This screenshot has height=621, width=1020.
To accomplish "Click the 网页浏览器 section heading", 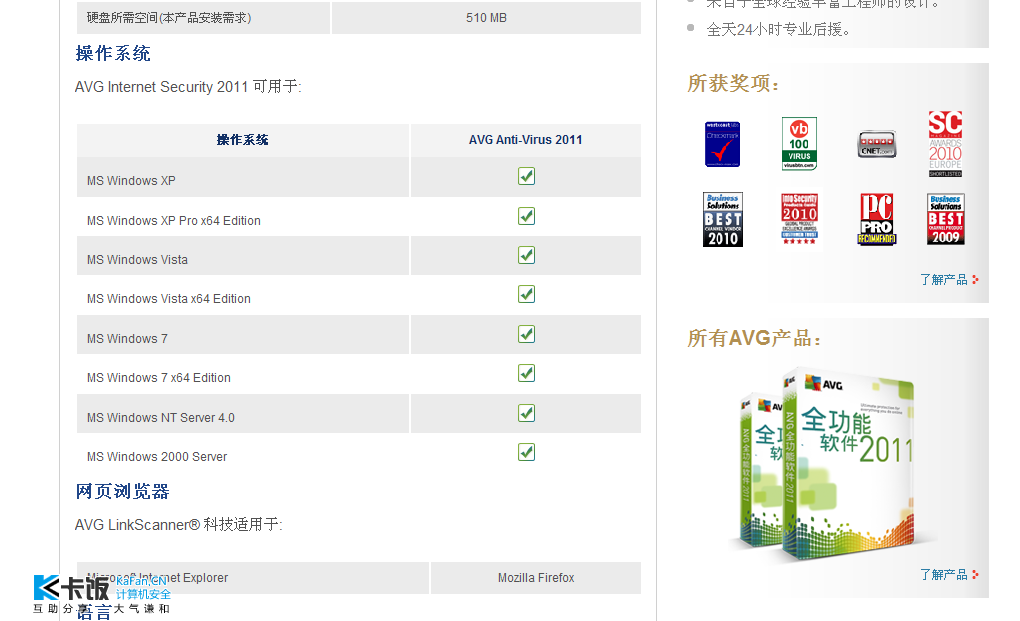I will [122, 492].
